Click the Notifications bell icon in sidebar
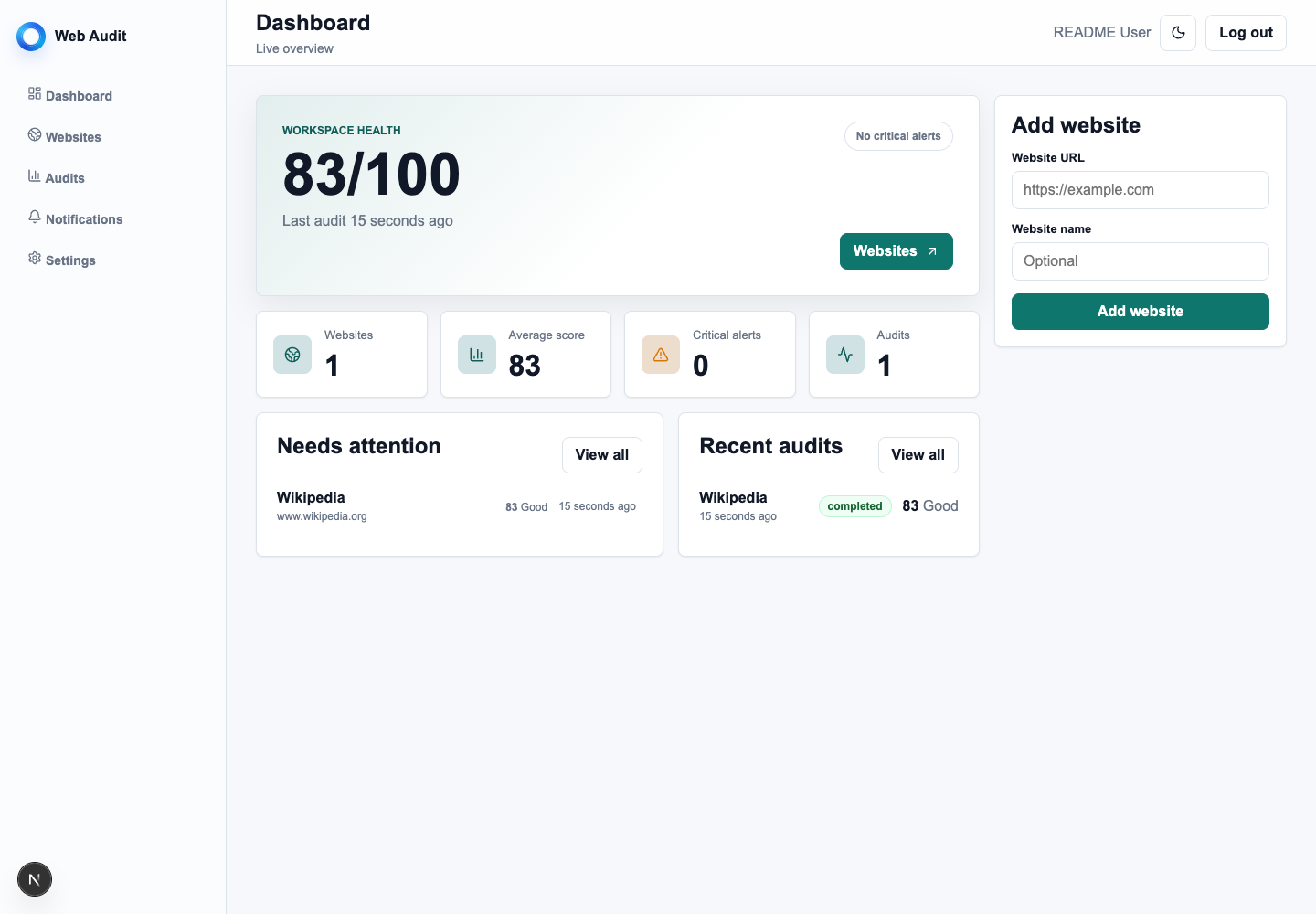This screenshot has width=1316, height=914. tap(35, 217)
